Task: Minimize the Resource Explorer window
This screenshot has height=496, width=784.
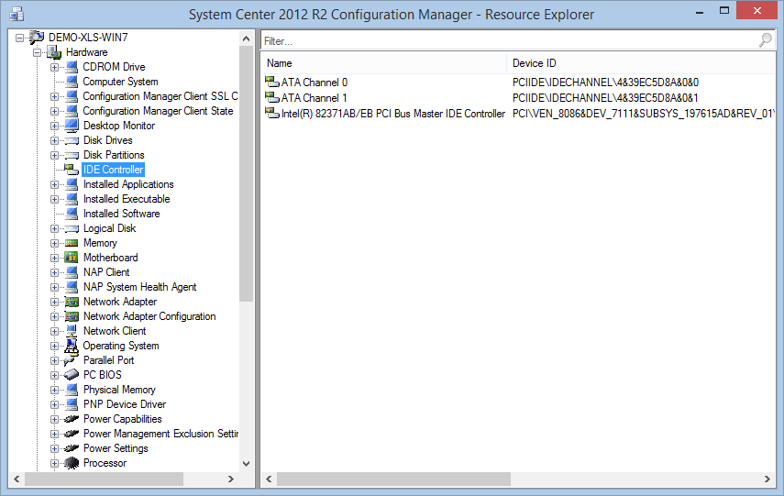Action: (x=700, y=10)
